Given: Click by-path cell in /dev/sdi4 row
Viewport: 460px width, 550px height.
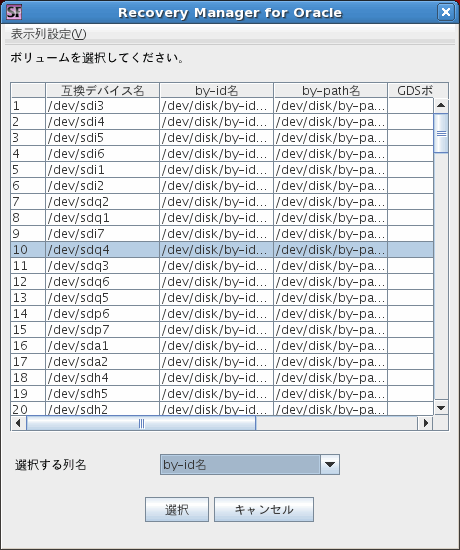Looking at the screenshot, I should [x=331, y=122].
